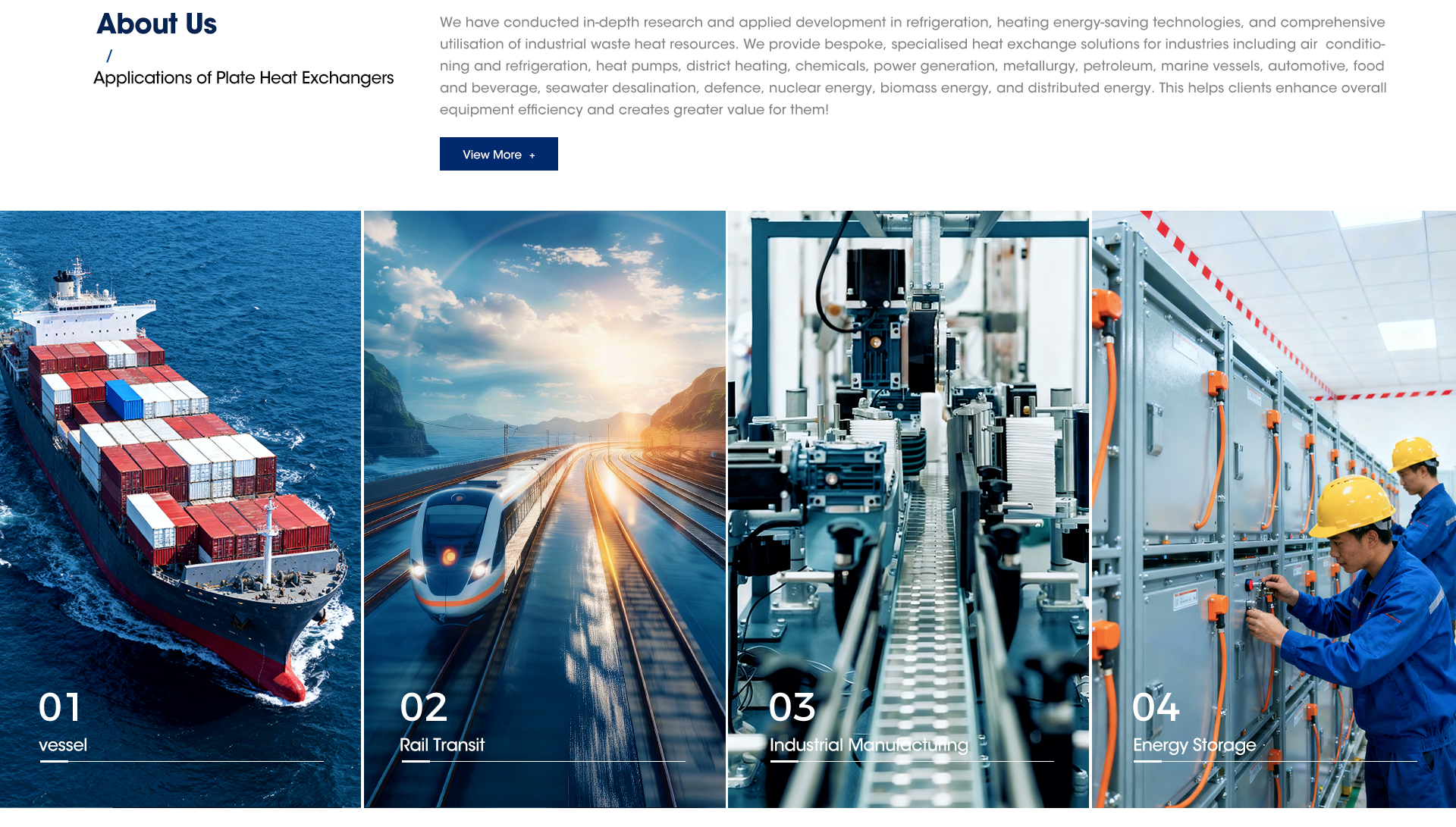Click the underline bar beneath Rail Transit
This screenshot has width=1456, height=827.
[x=416, y=761]
